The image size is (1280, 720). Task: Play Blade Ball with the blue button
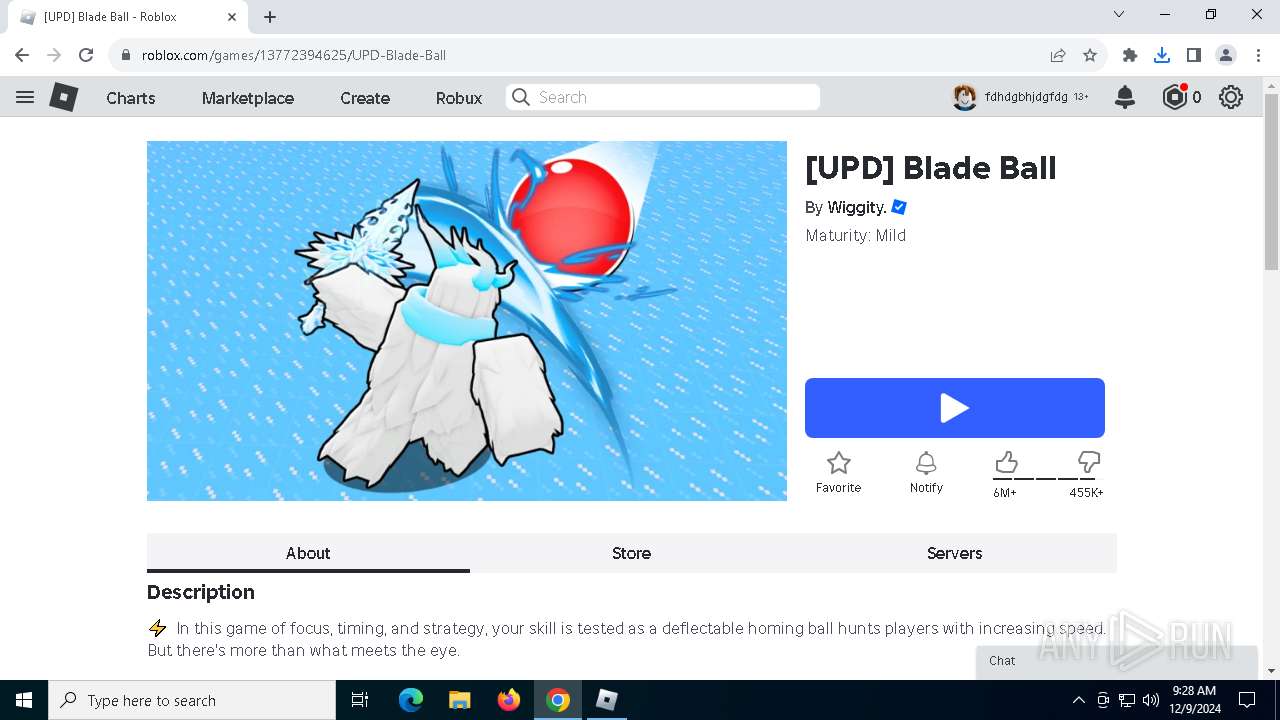click(x=955, y=408)
